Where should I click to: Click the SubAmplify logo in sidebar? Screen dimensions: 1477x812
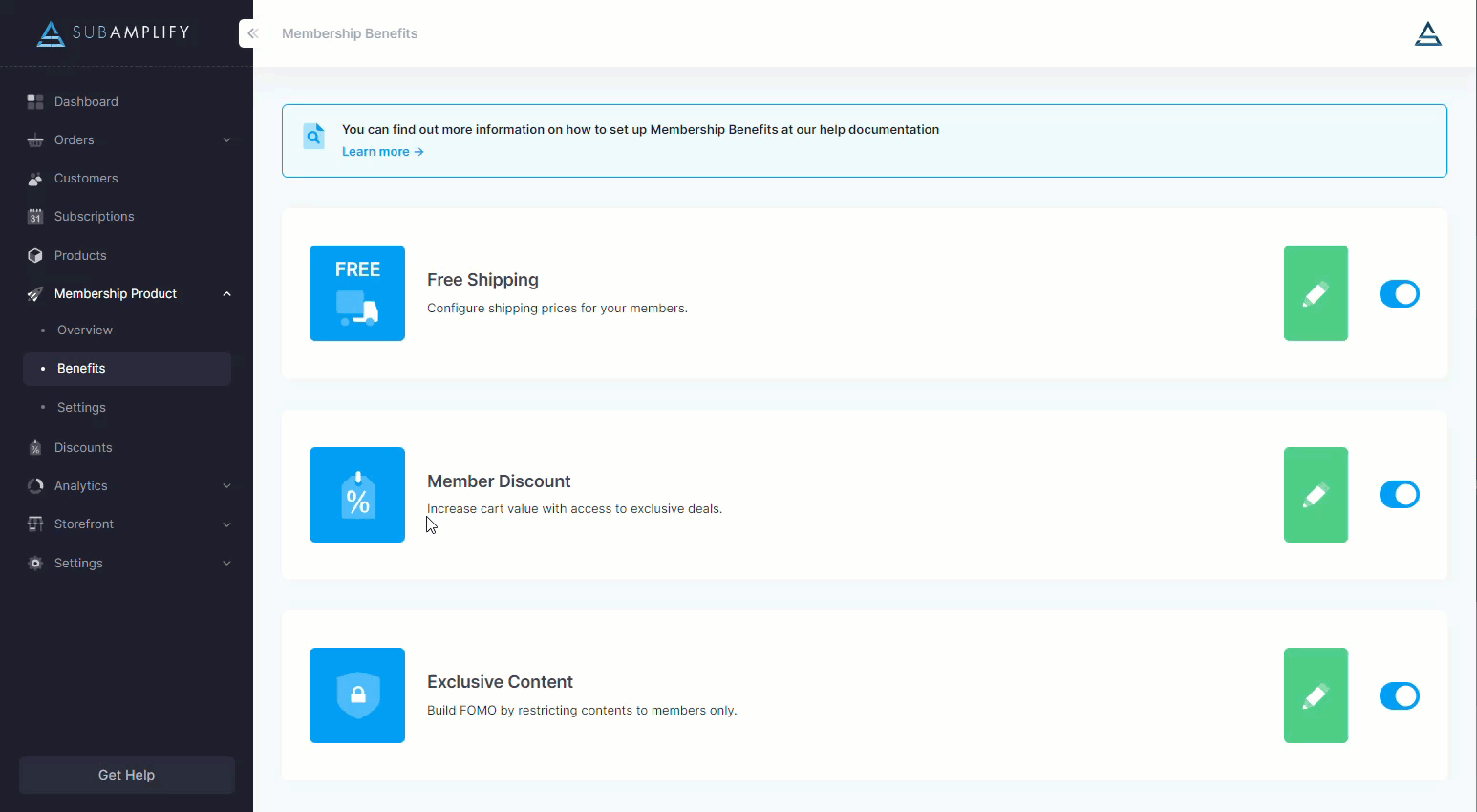point(114,33)
